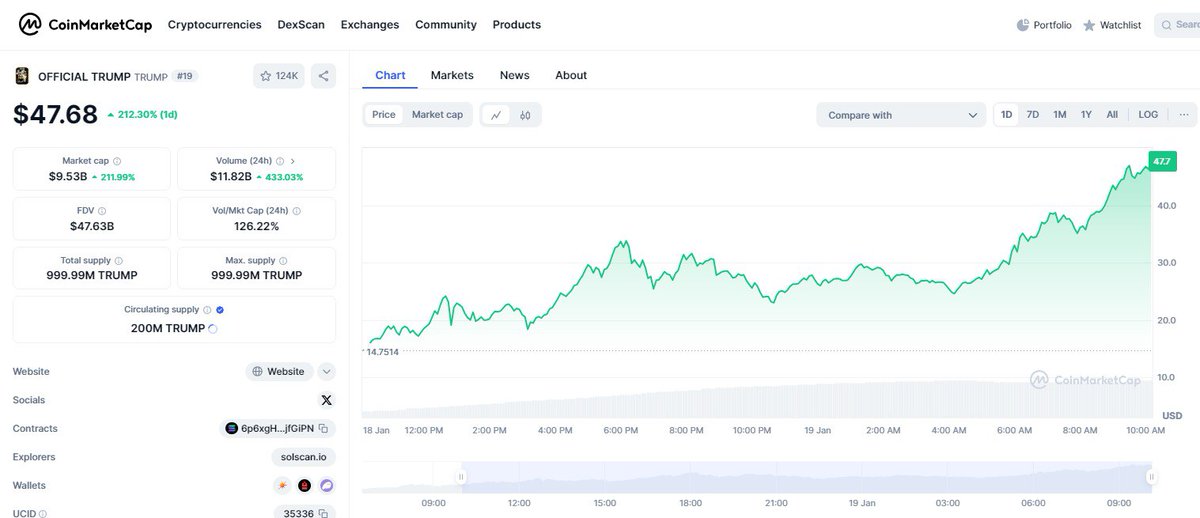
Task: Click the CoinMarketCap logo
Action: [x=85, y=25]
